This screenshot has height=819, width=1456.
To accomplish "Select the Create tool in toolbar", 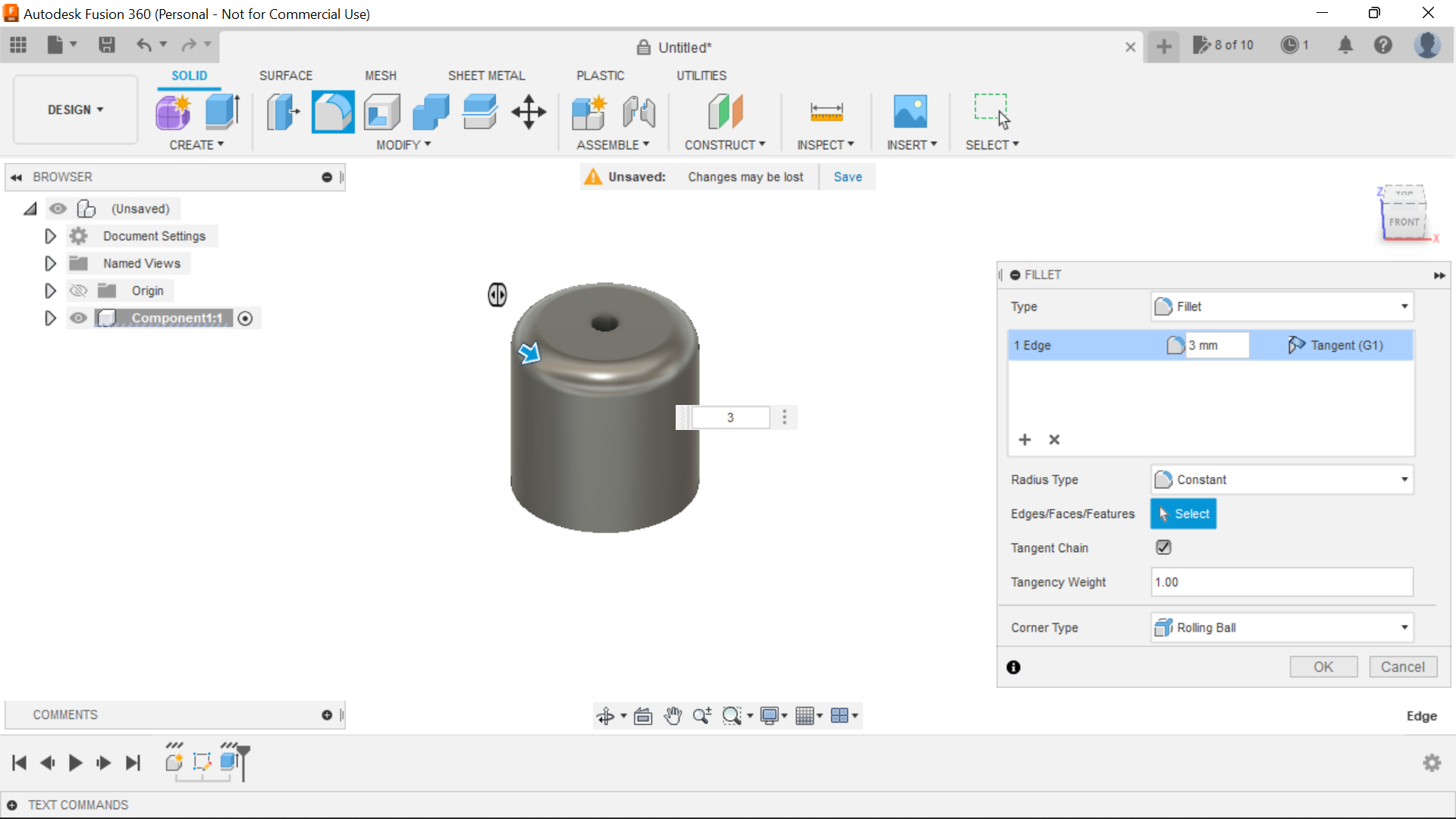I will (196, 145).
